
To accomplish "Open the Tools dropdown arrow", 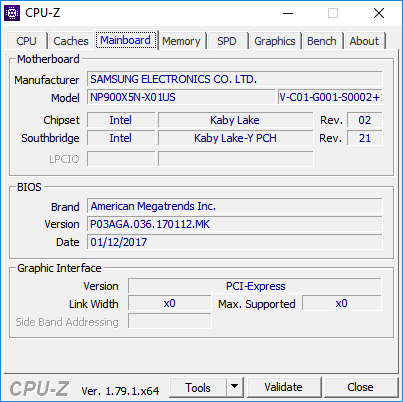I will click(235, 387).
